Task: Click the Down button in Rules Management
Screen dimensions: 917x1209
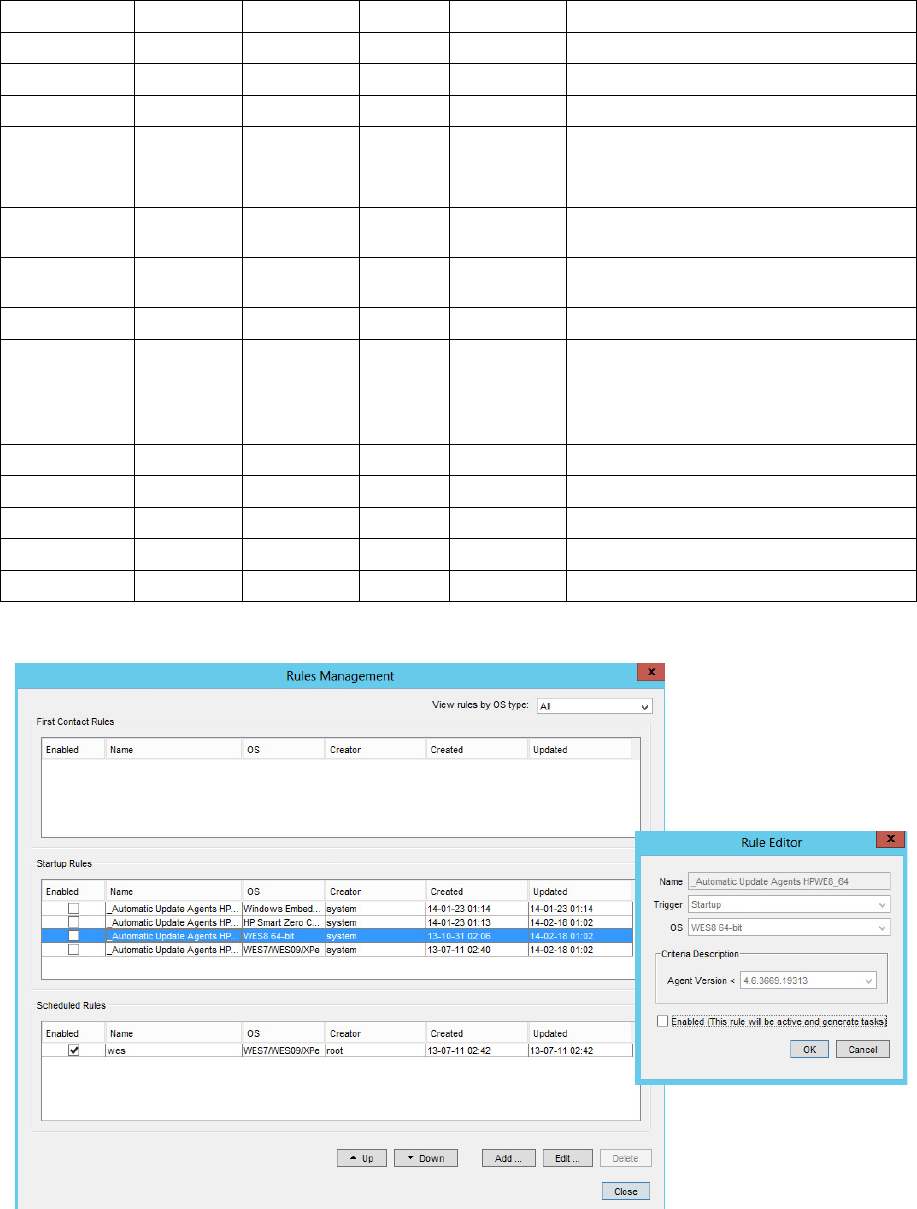Action: [x=425, y=1158]
